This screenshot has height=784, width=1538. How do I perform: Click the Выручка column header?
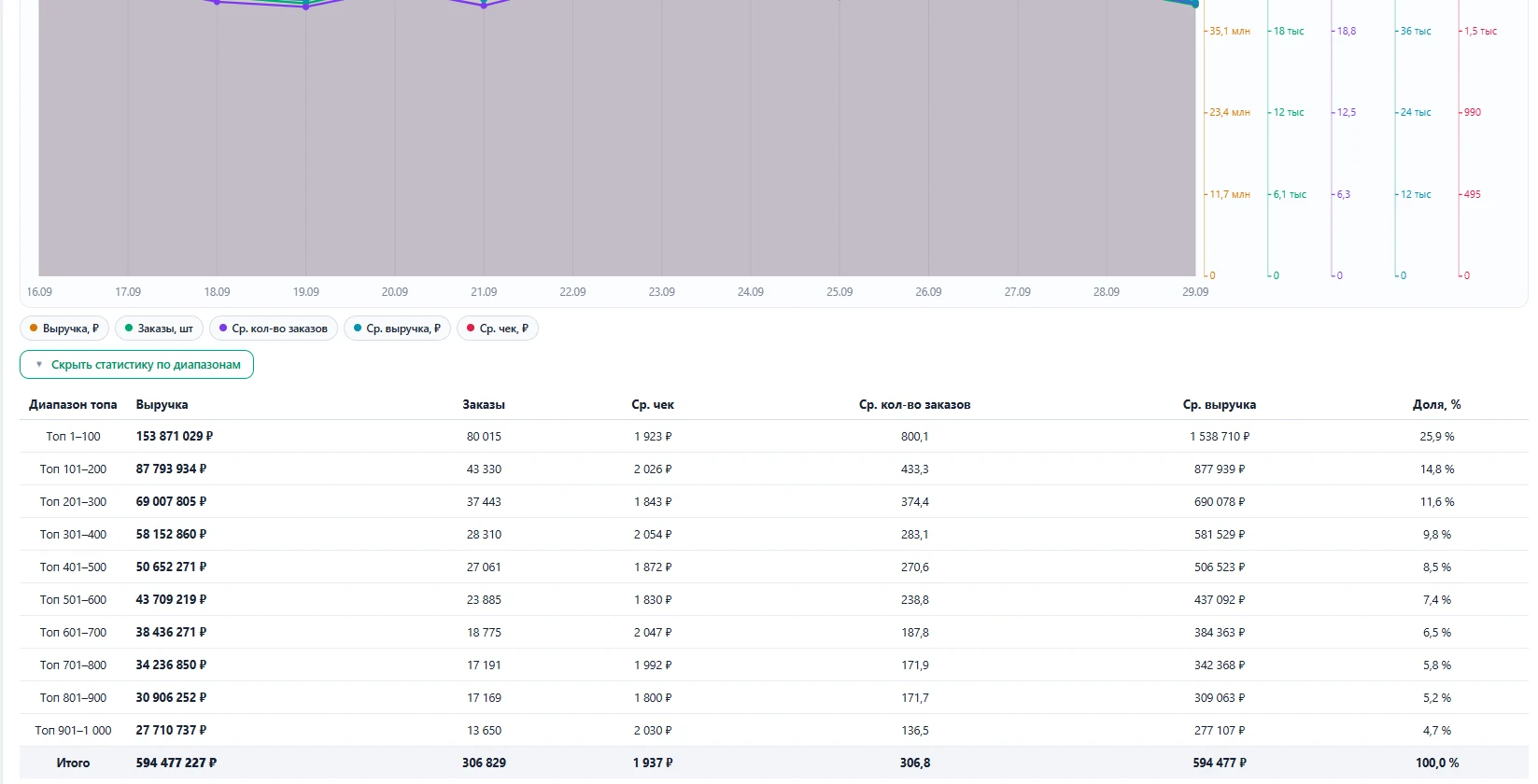tap(162, 405)
